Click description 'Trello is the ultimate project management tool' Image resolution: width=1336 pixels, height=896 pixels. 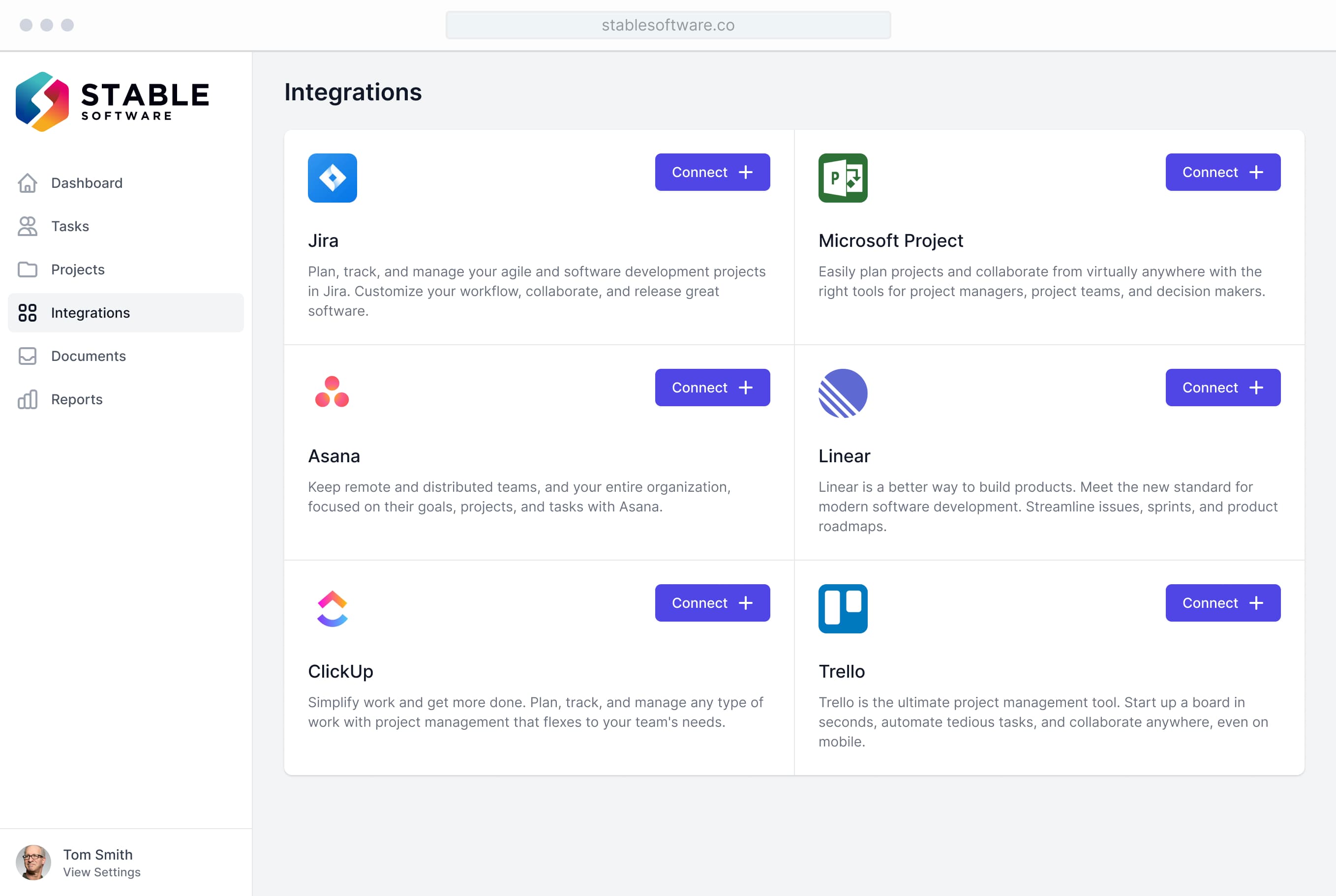(1043, 722)
